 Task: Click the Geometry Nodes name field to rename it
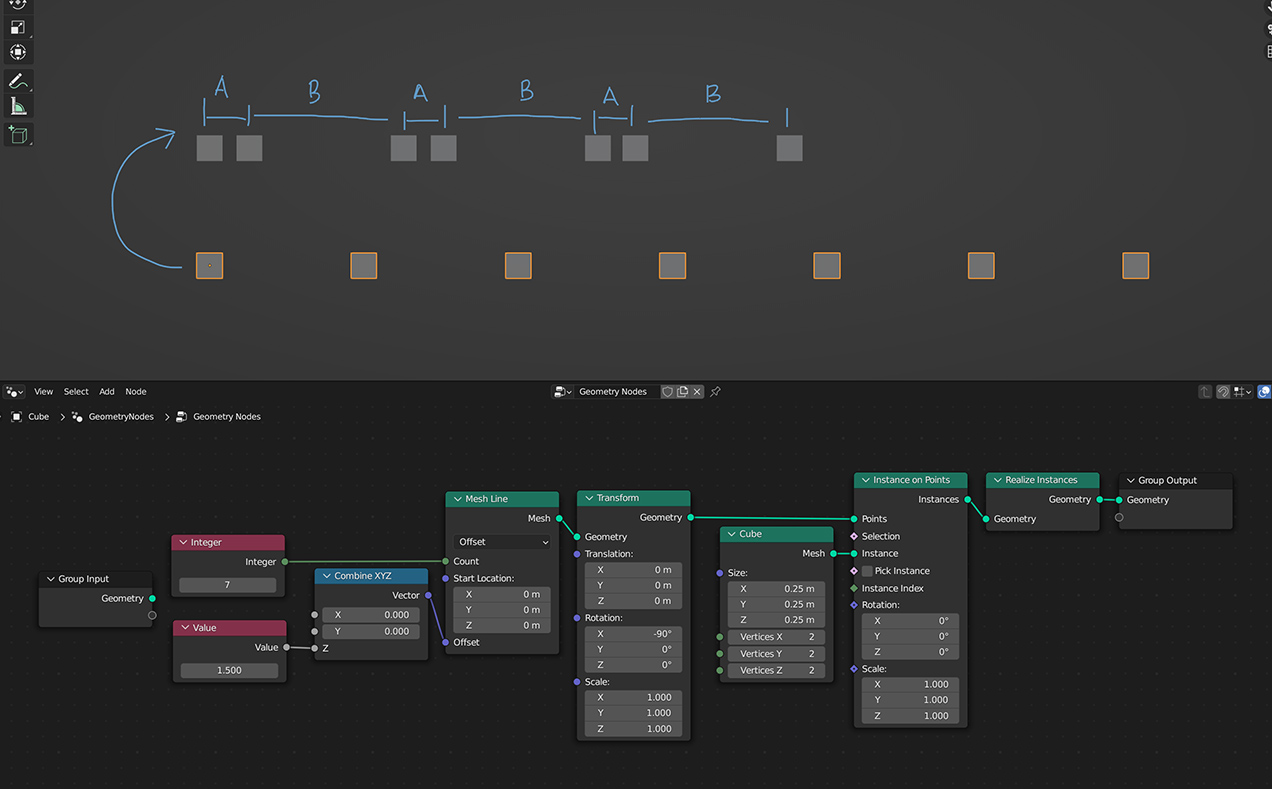pyautogui.click(x=614, y=391)
